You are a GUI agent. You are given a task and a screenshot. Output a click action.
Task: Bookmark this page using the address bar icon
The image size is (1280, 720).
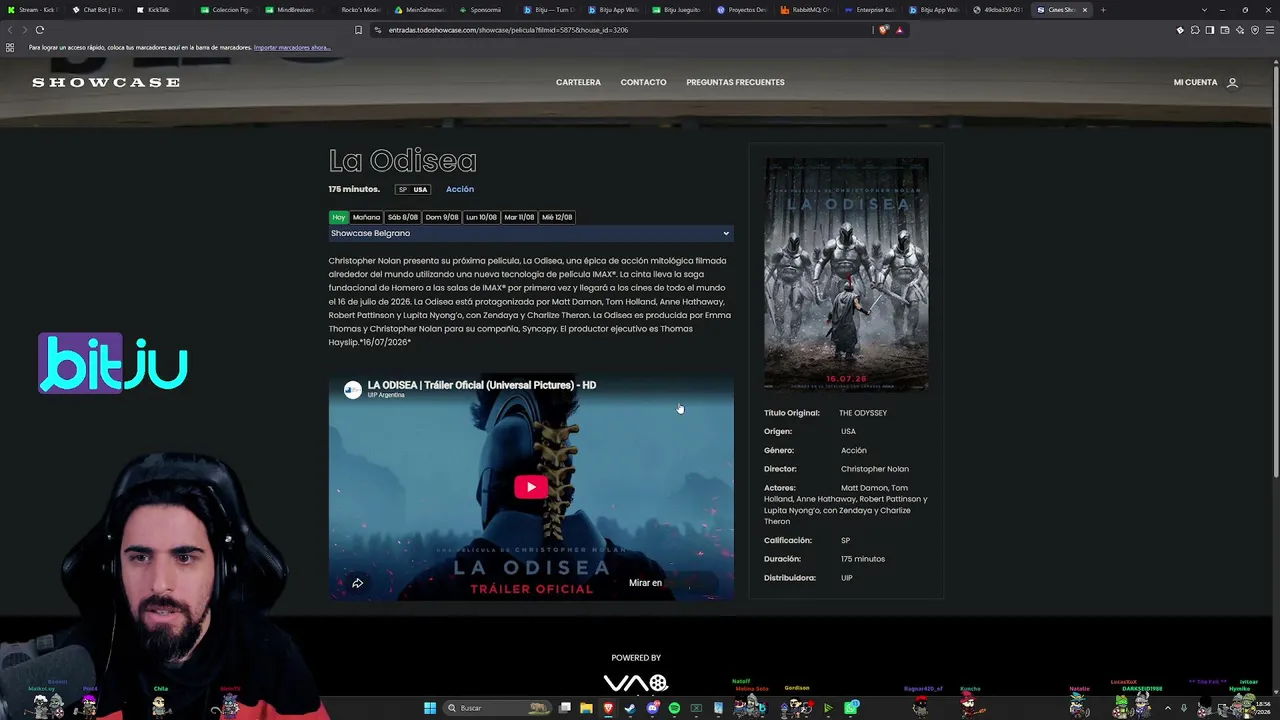coord(358,30)
